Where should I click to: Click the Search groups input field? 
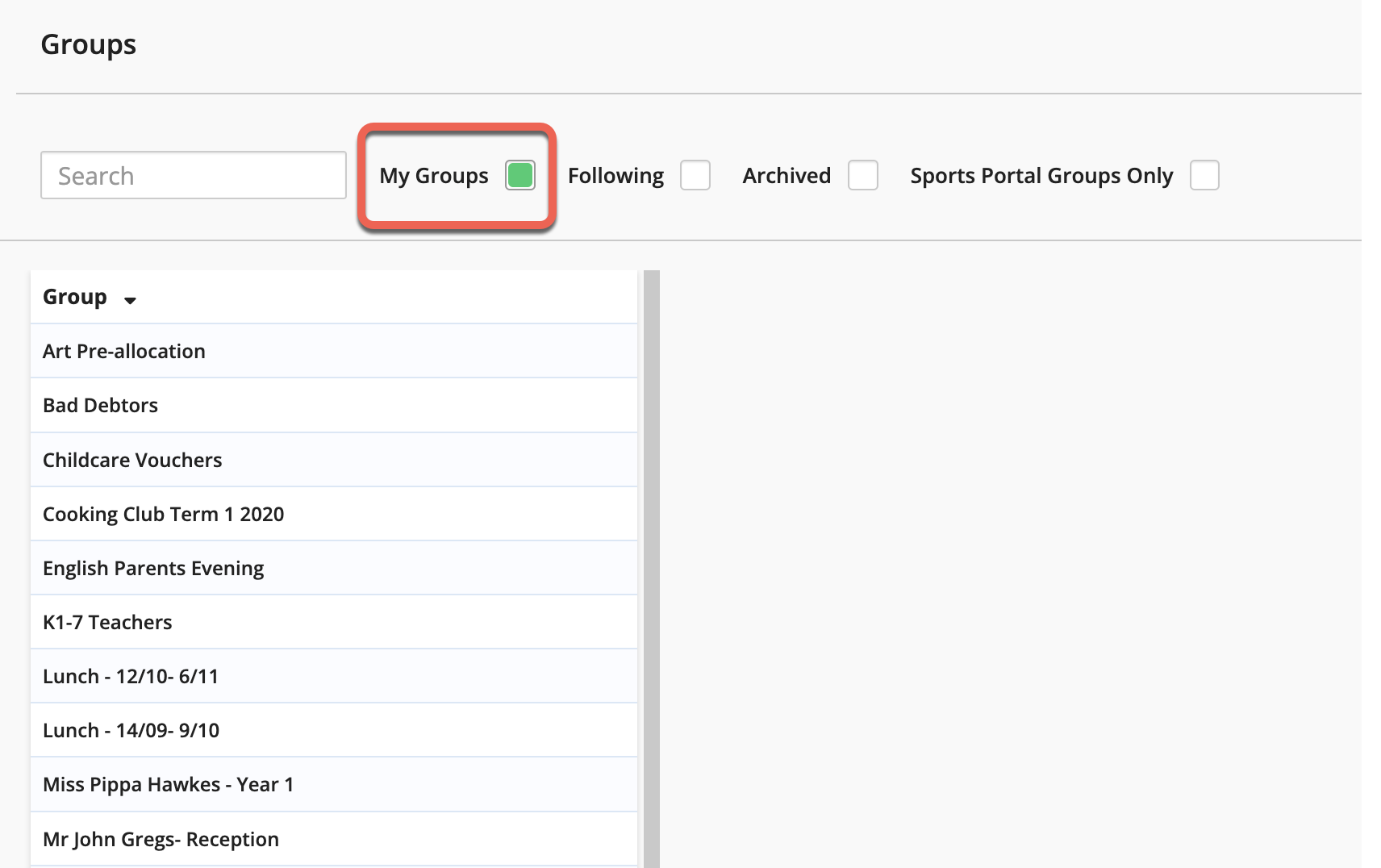194,175
